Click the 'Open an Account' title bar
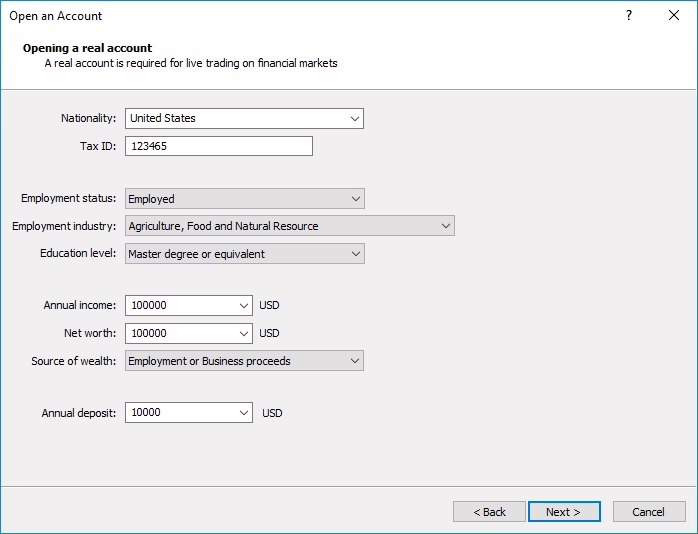Viewport: 698px width, 534px height. 300,16
